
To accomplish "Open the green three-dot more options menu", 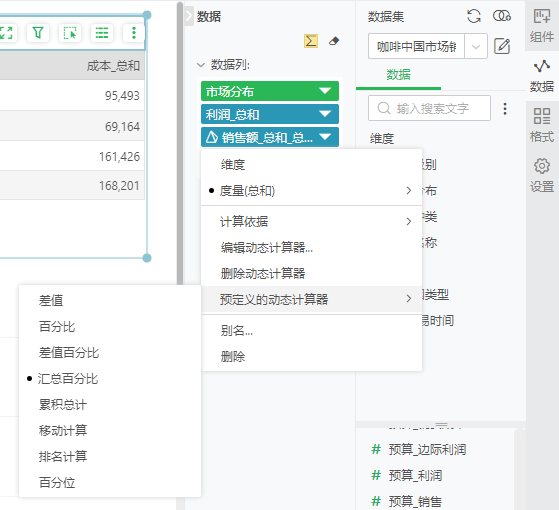I will click(134, 33).
